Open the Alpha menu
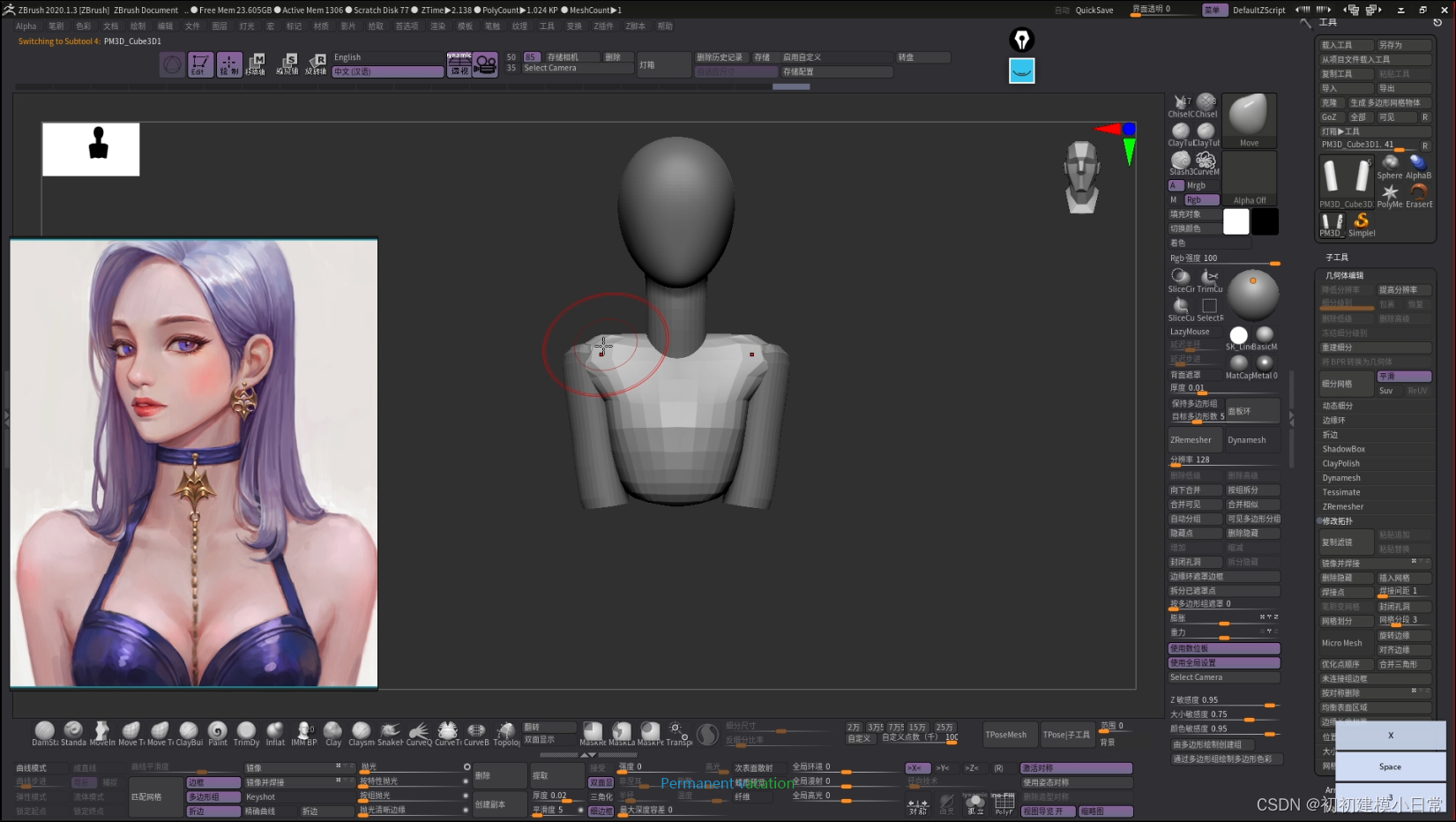 pyautogui.click(x=26, y=26)
